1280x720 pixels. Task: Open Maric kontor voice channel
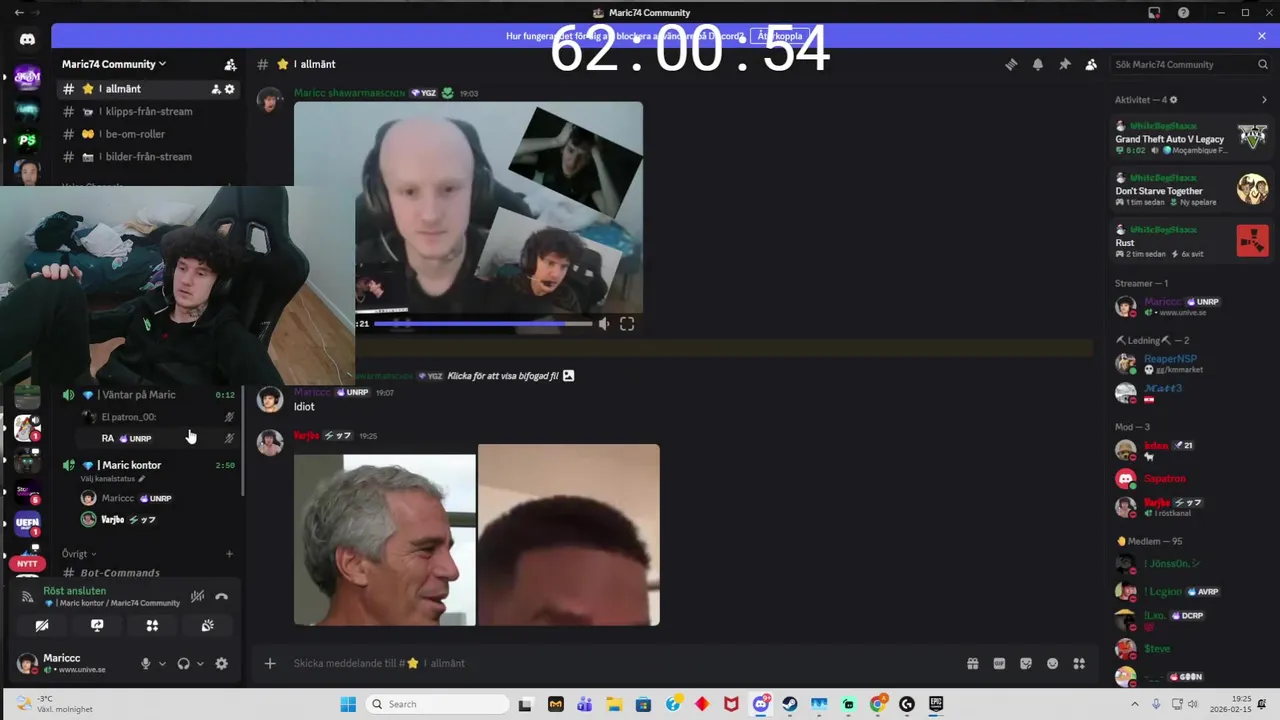[147, 465]
